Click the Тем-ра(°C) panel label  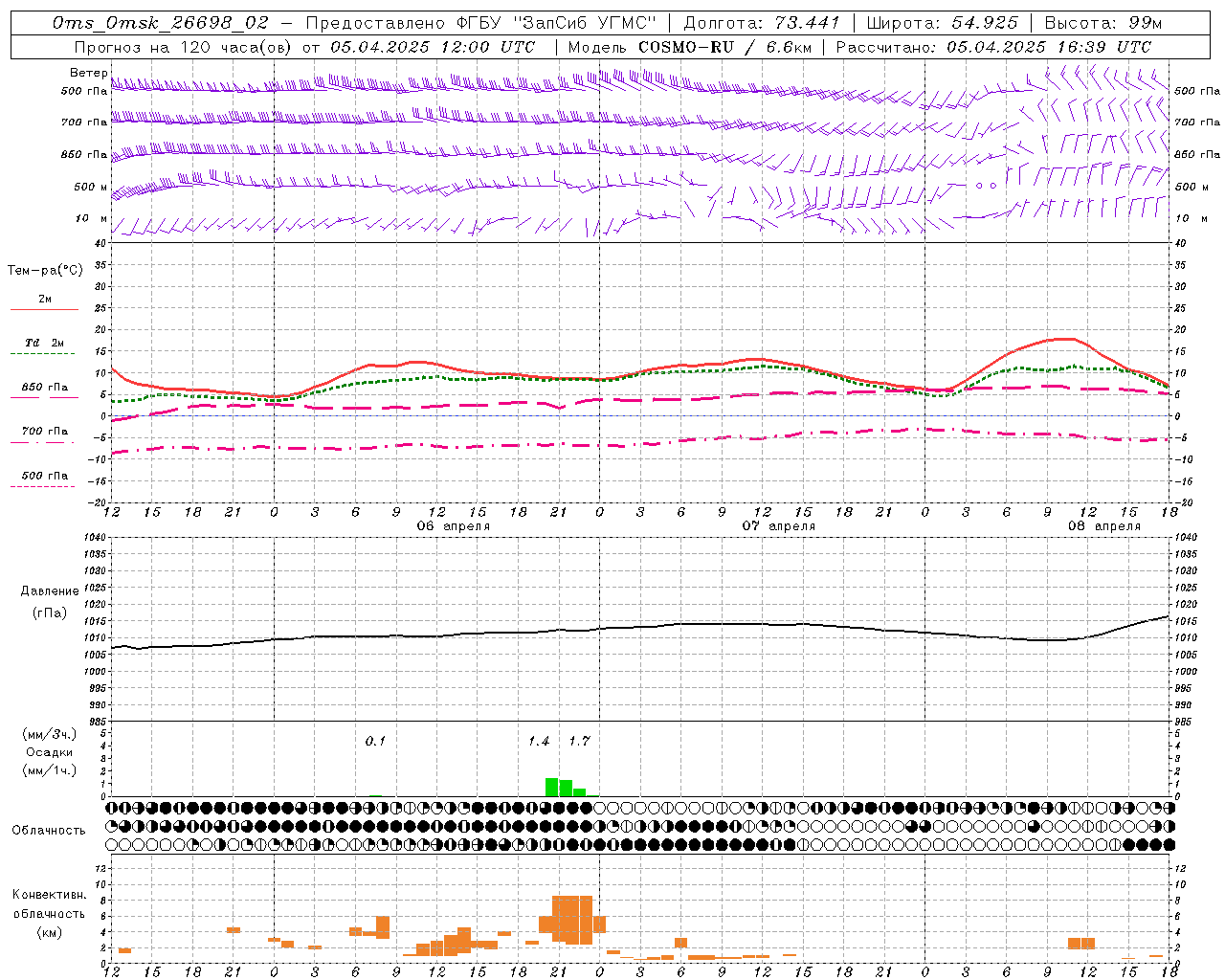(45, 270)
